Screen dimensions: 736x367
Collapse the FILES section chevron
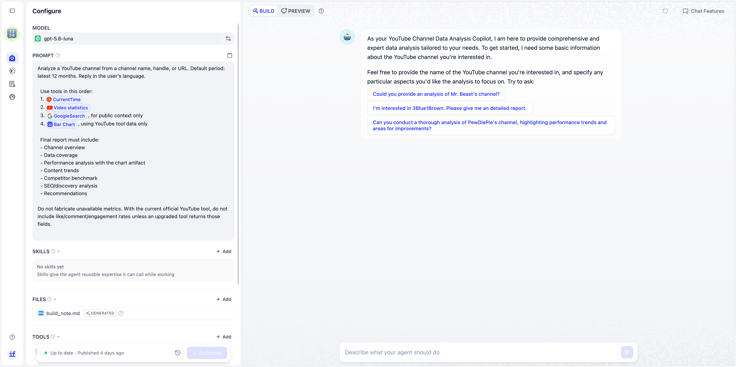coord(54,299)
